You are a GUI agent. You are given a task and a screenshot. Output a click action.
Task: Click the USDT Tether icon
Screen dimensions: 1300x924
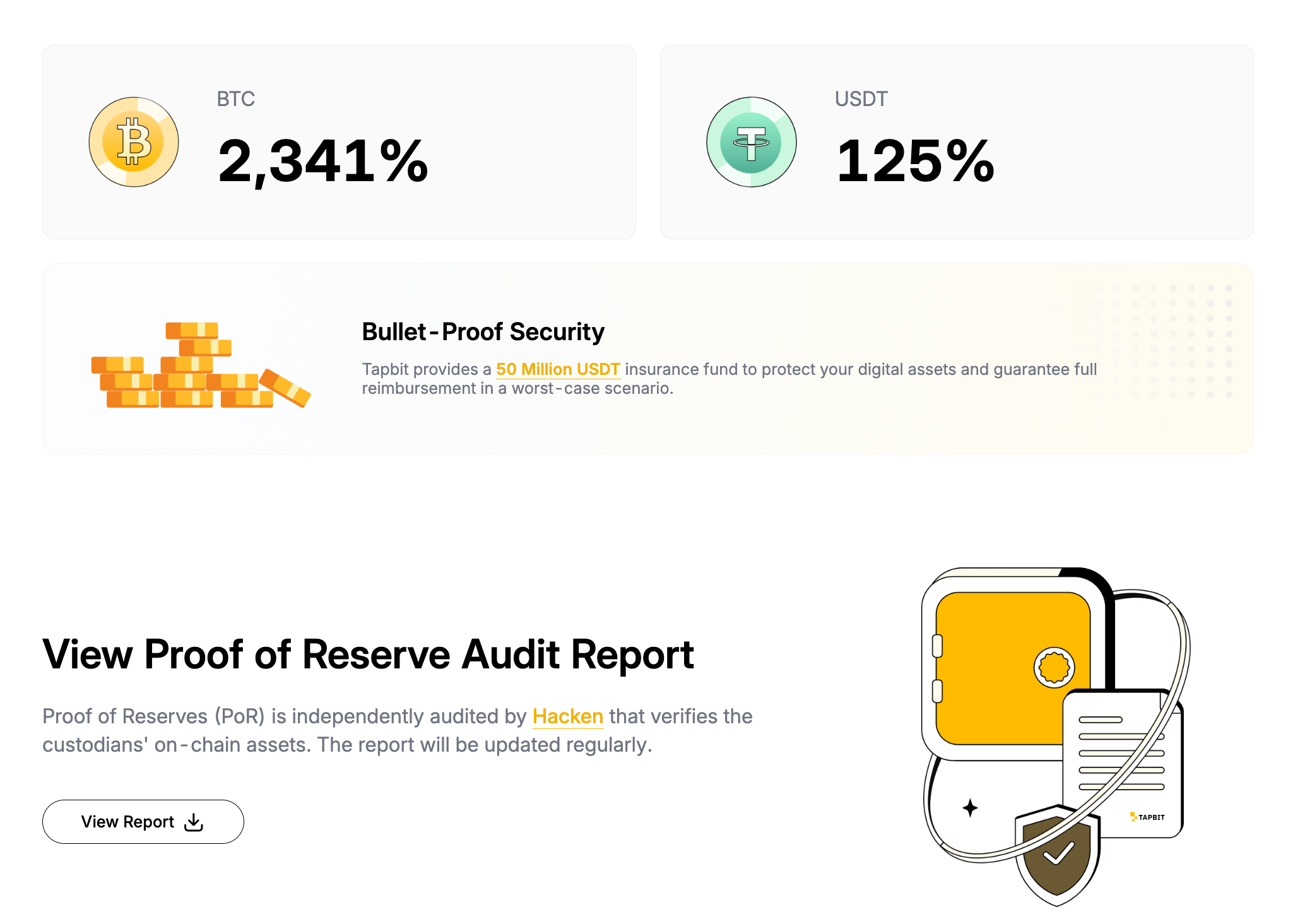752,142
